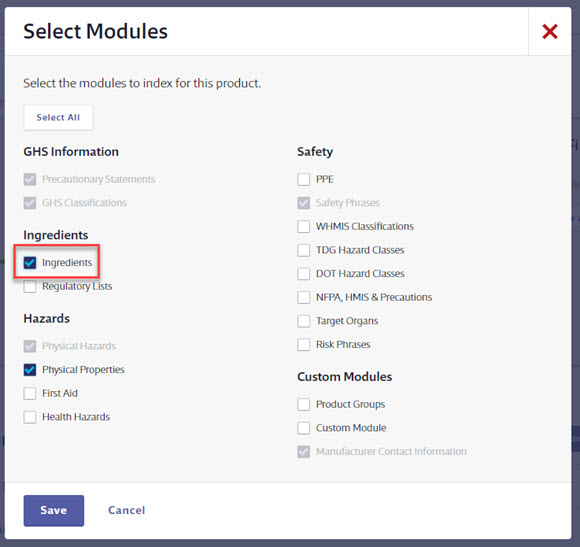580x547 pixels.
Task: Uncheck the Ingredients checkbox
Action: pos(30,263)
